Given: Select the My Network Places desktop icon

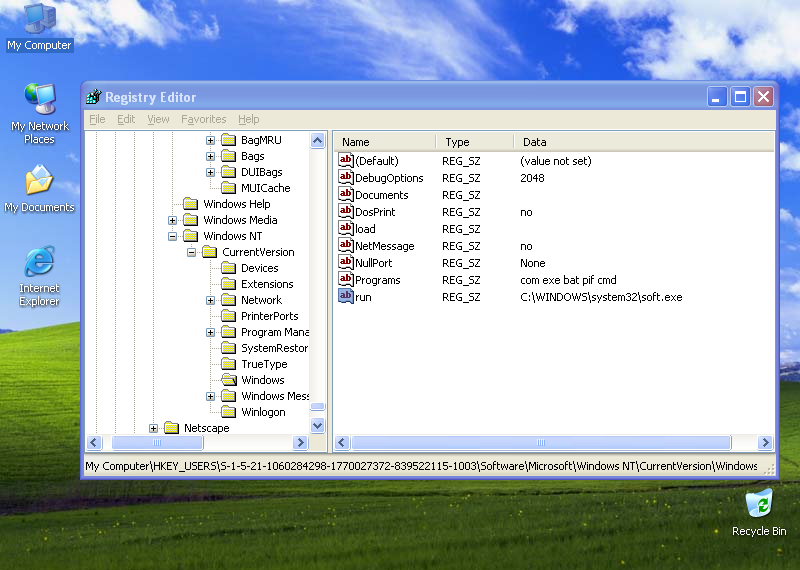Looking at the screenshot, I should 39,114.
